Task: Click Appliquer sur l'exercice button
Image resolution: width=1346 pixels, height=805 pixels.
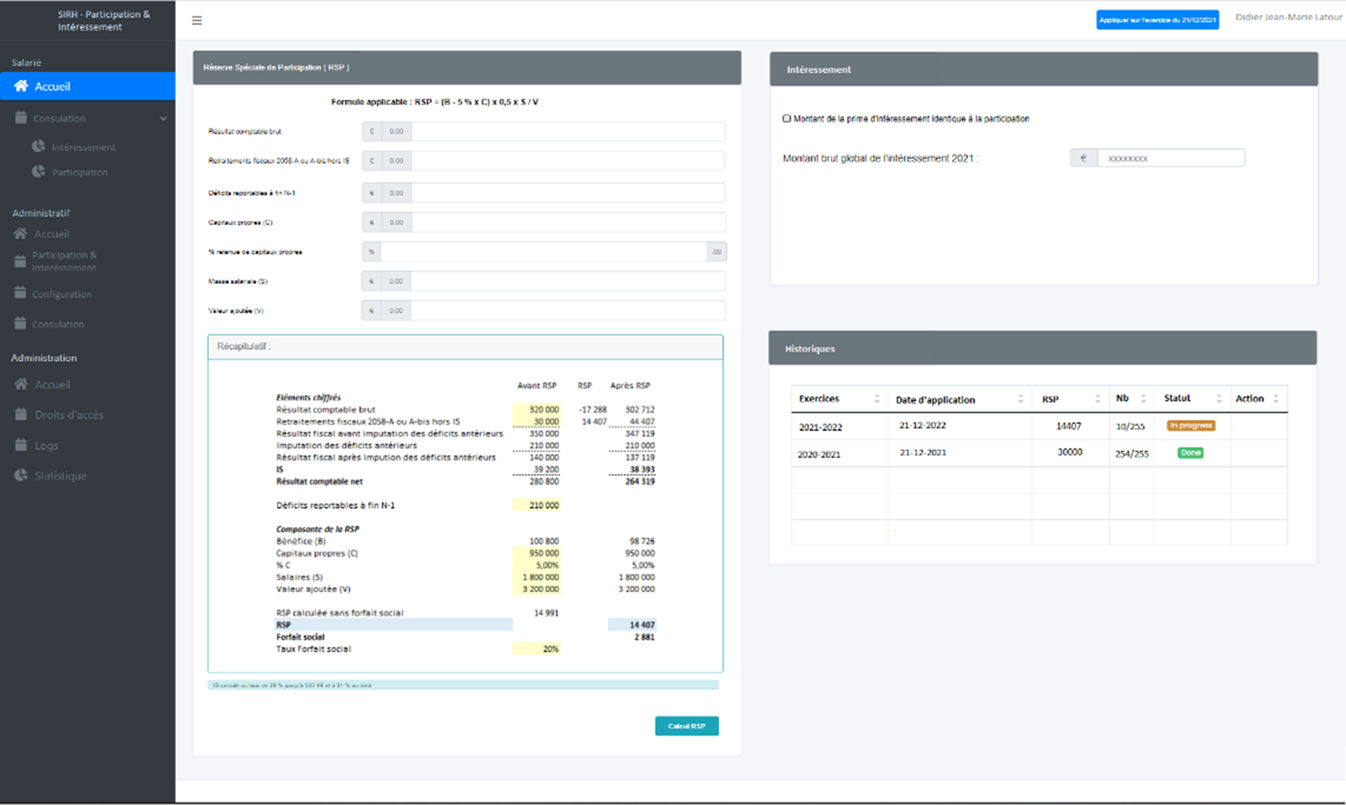Action: coord(1157,20)
